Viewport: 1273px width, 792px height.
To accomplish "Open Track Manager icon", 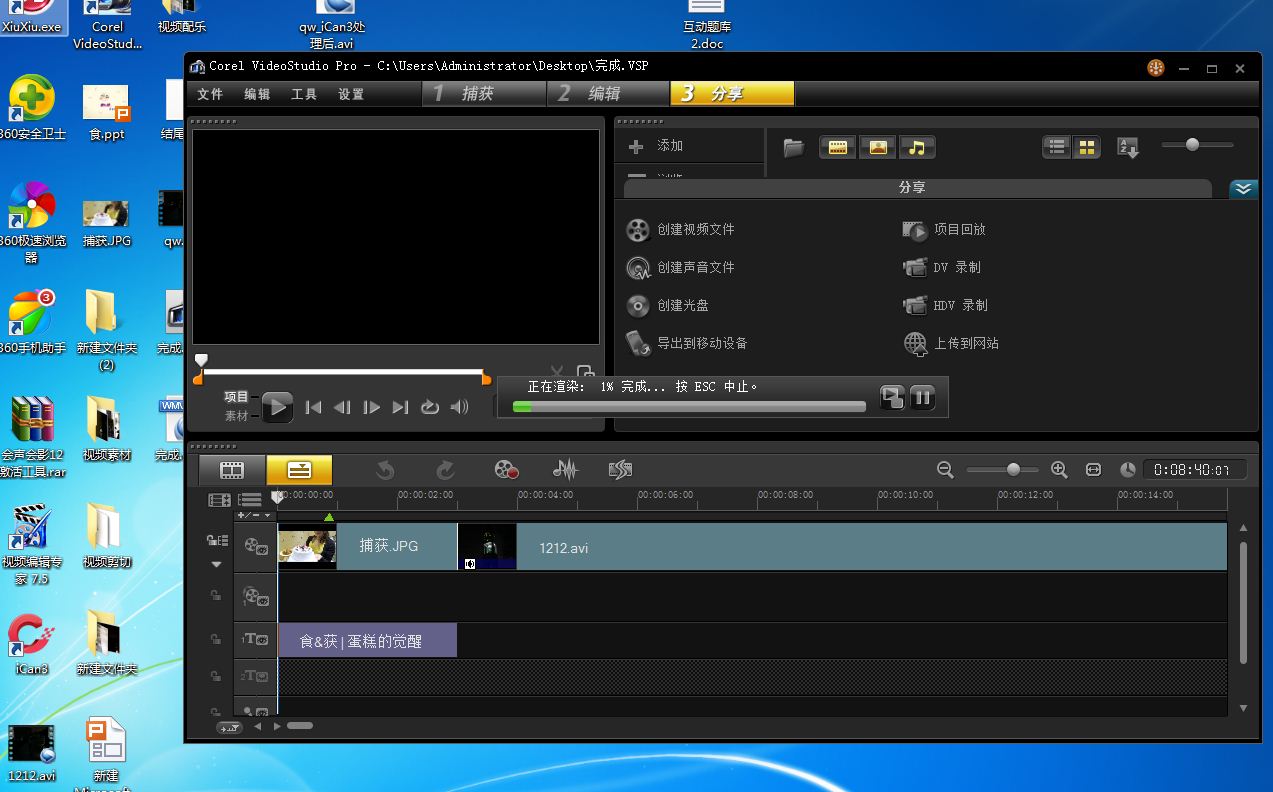I will pos(249,499).
